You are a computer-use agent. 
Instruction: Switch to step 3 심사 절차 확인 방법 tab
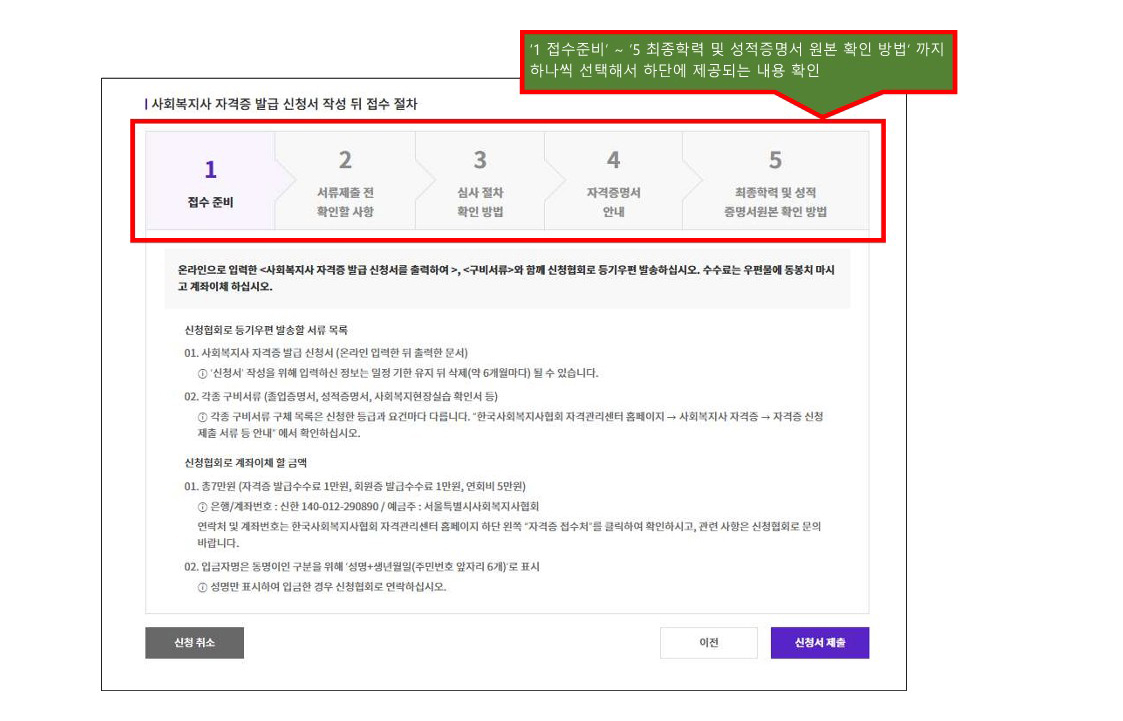[x=480, y=180]
